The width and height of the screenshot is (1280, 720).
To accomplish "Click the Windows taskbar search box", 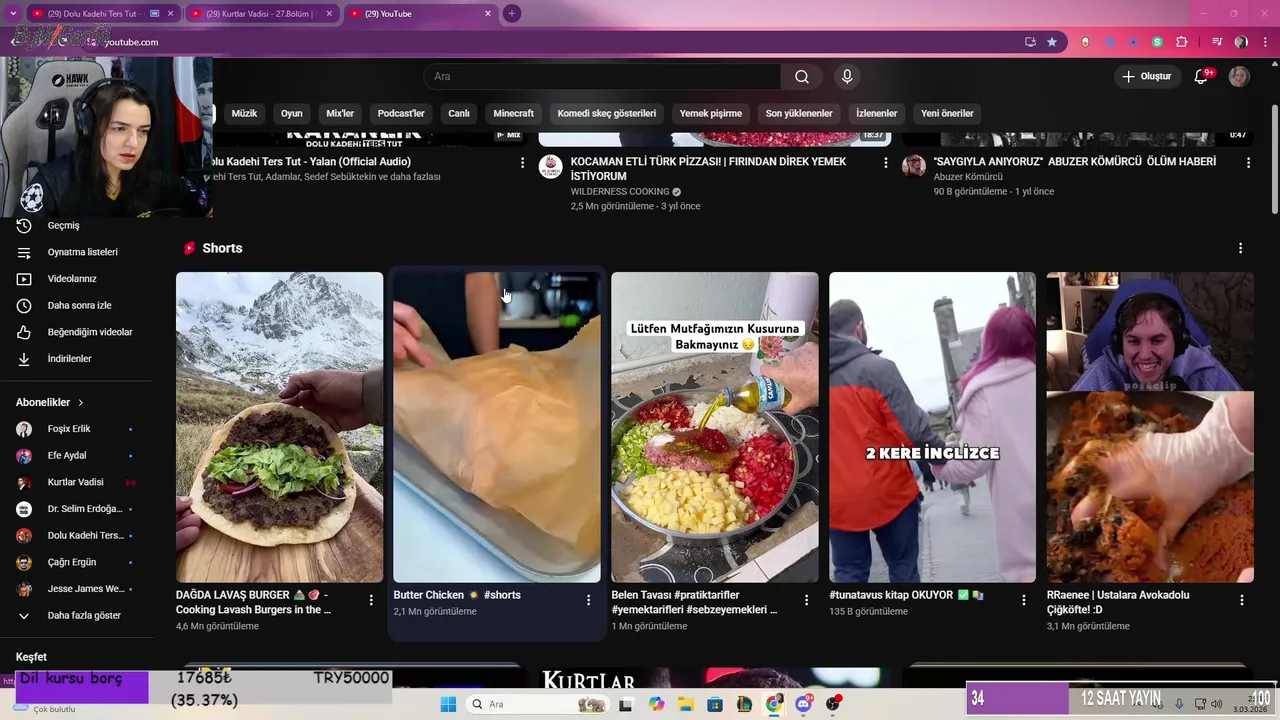I will 538,704.
